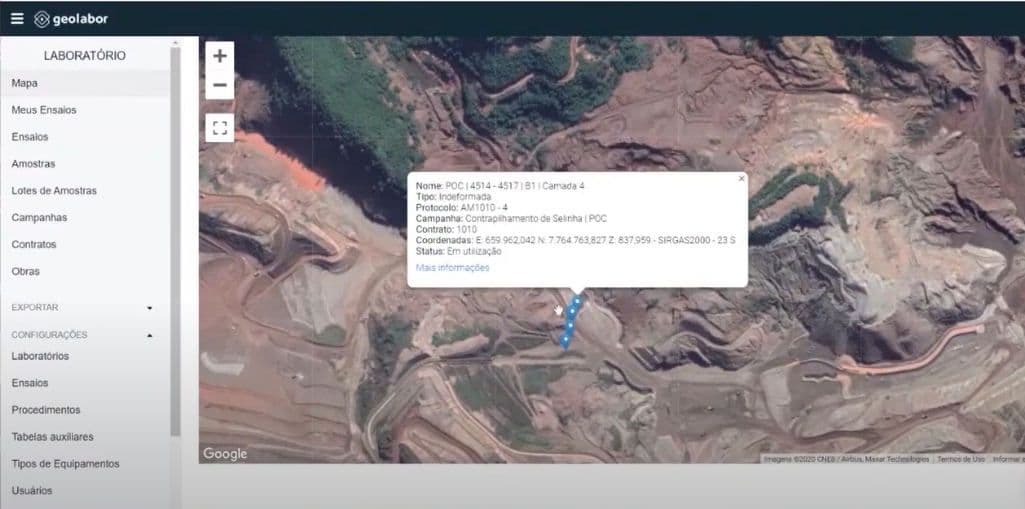Click the Google logo on map
The width and height of the screenshot is (1025, 509).
pos(225,454)
